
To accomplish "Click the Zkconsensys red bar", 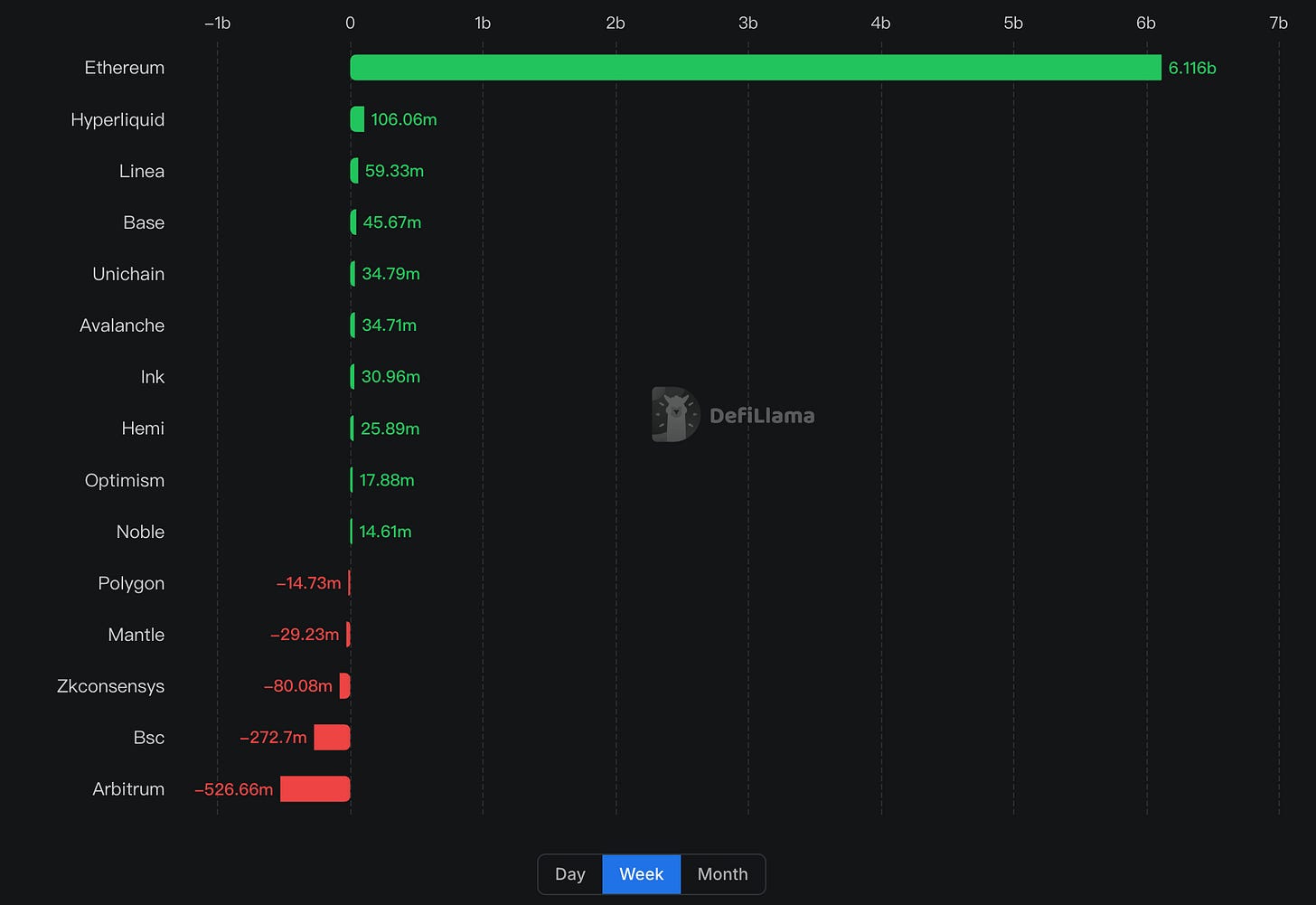I will pos(345,686).
